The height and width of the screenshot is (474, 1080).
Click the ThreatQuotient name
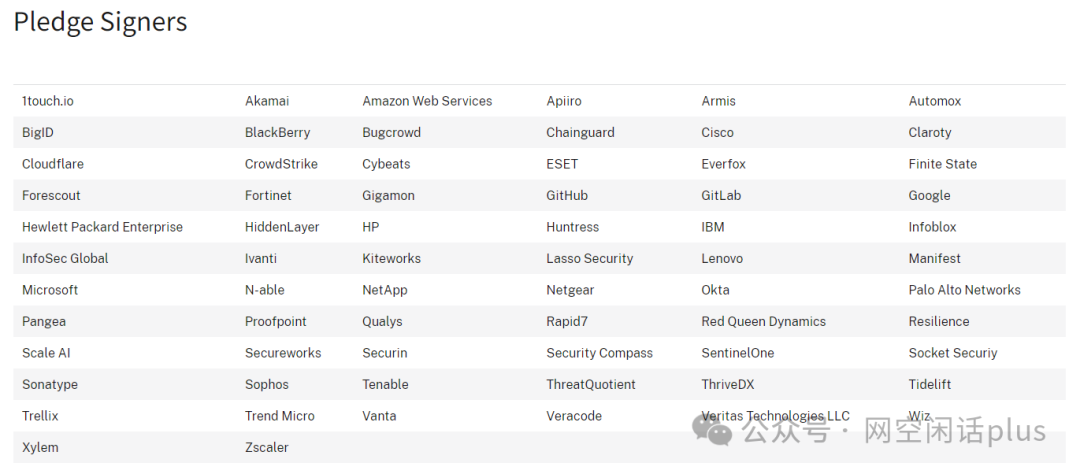coord(591,384)
